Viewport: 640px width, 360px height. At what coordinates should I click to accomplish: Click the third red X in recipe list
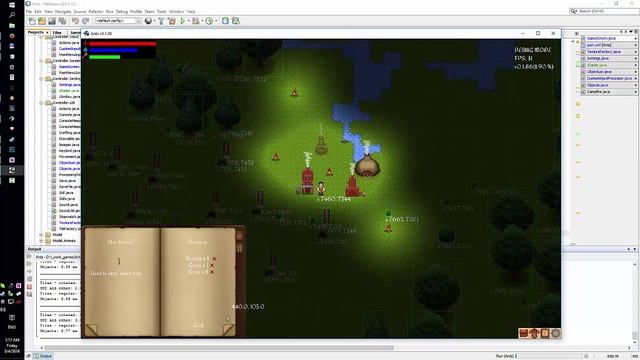[212, 272]
